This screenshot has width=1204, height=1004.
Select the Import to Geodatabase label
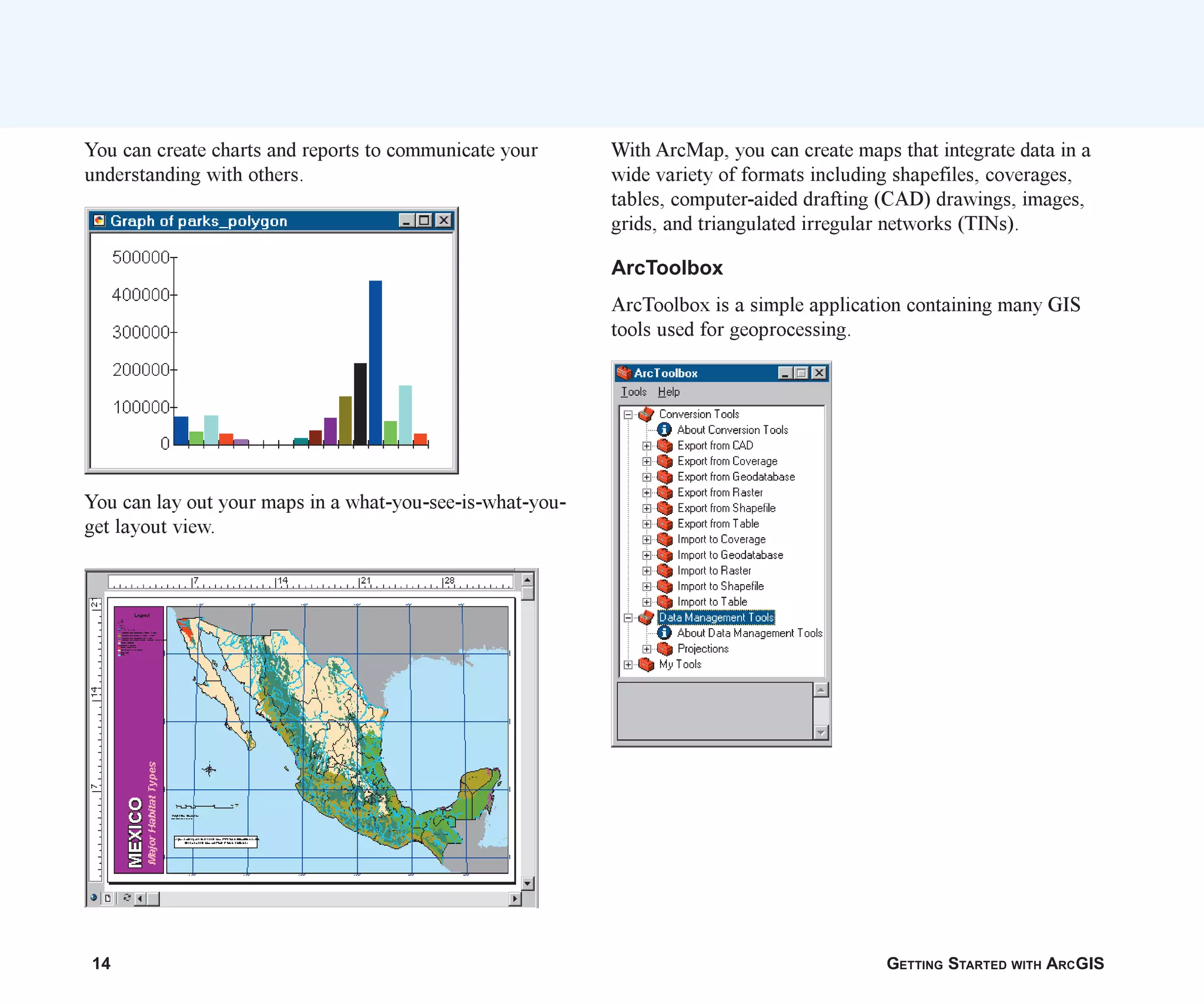(730, 555)
